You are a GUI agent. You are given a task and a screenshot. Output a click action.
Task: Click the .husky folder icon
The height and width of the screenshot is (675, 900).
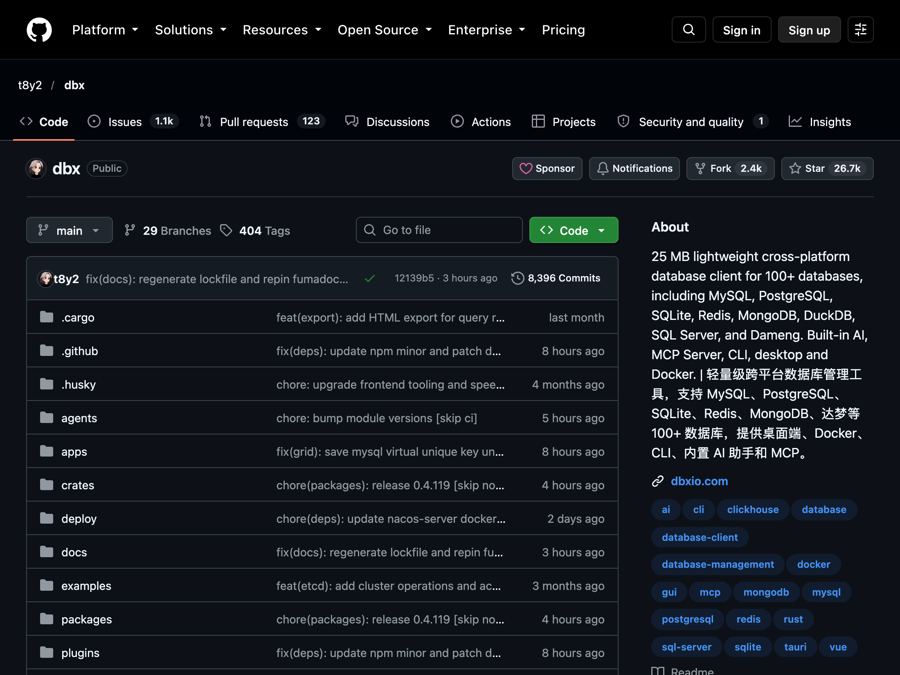click(x=46, y=384)
